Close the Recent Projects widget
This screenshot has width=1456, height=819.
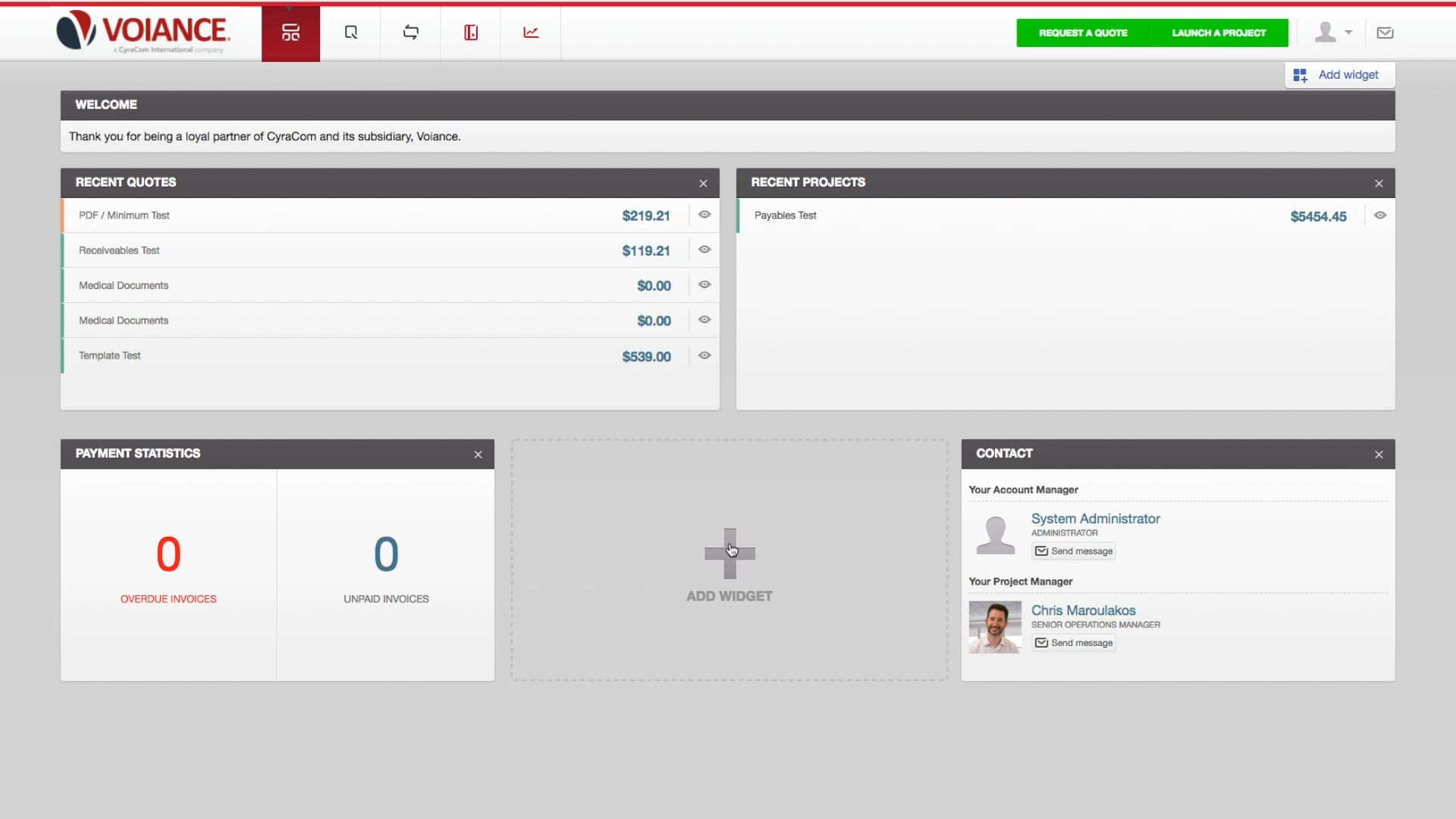tap(1379, 184)
